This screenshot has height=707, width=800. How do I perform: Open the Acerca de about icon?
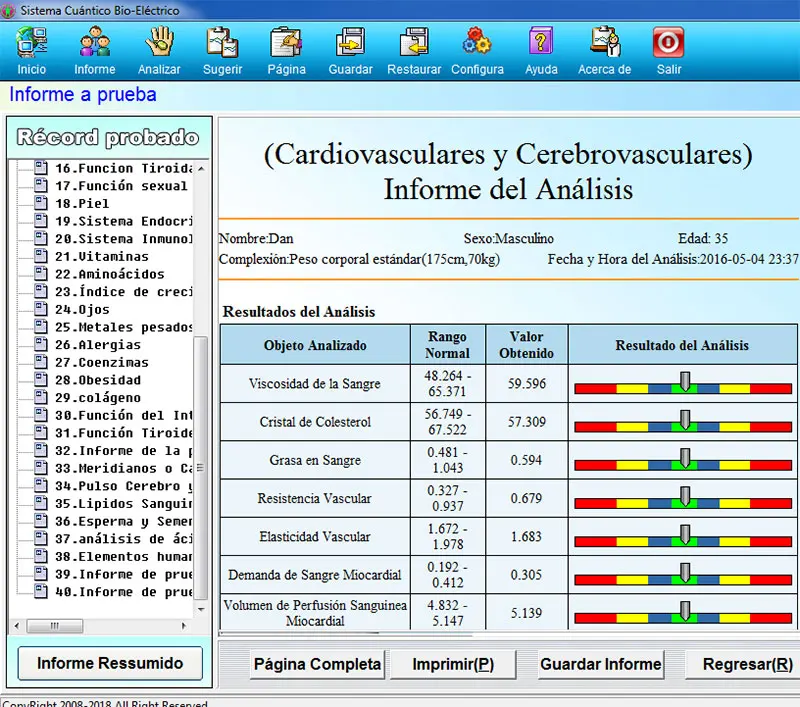coord(604,44)
